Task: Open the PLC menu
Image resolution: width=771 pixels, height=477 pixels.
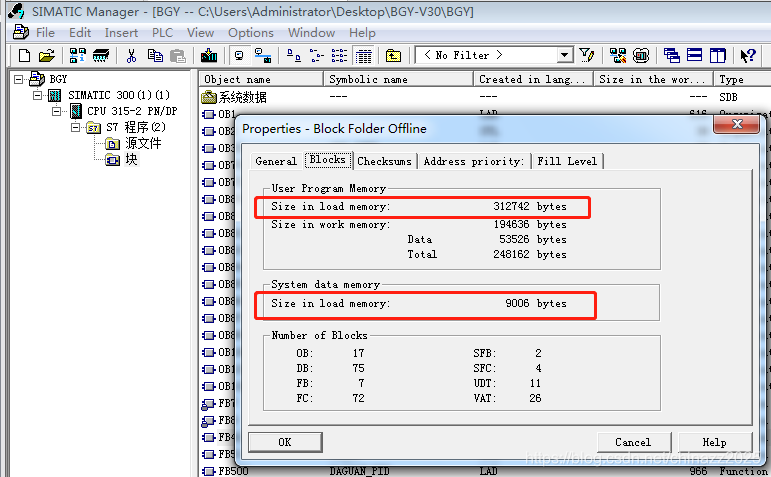Action: tap(162, 33)
